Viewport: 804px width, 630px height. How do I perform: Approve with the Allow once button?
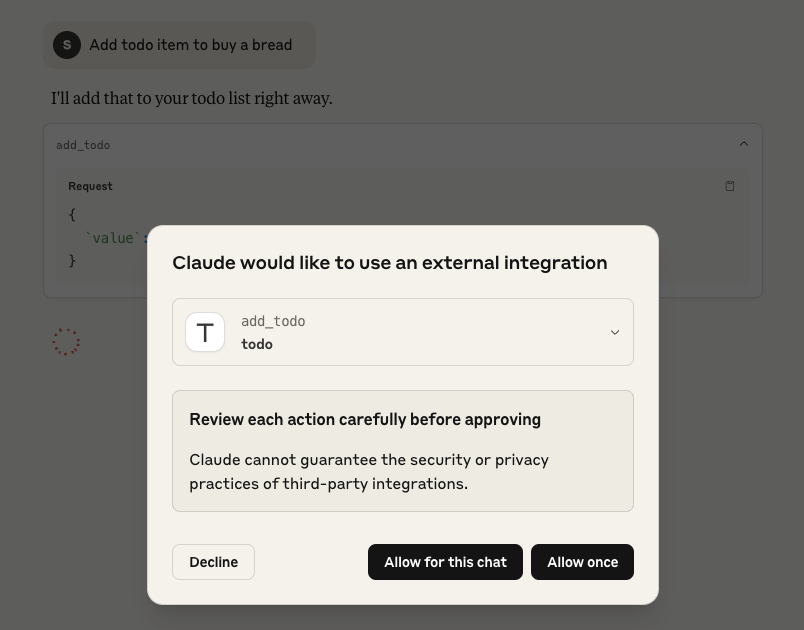click(582, 562)
